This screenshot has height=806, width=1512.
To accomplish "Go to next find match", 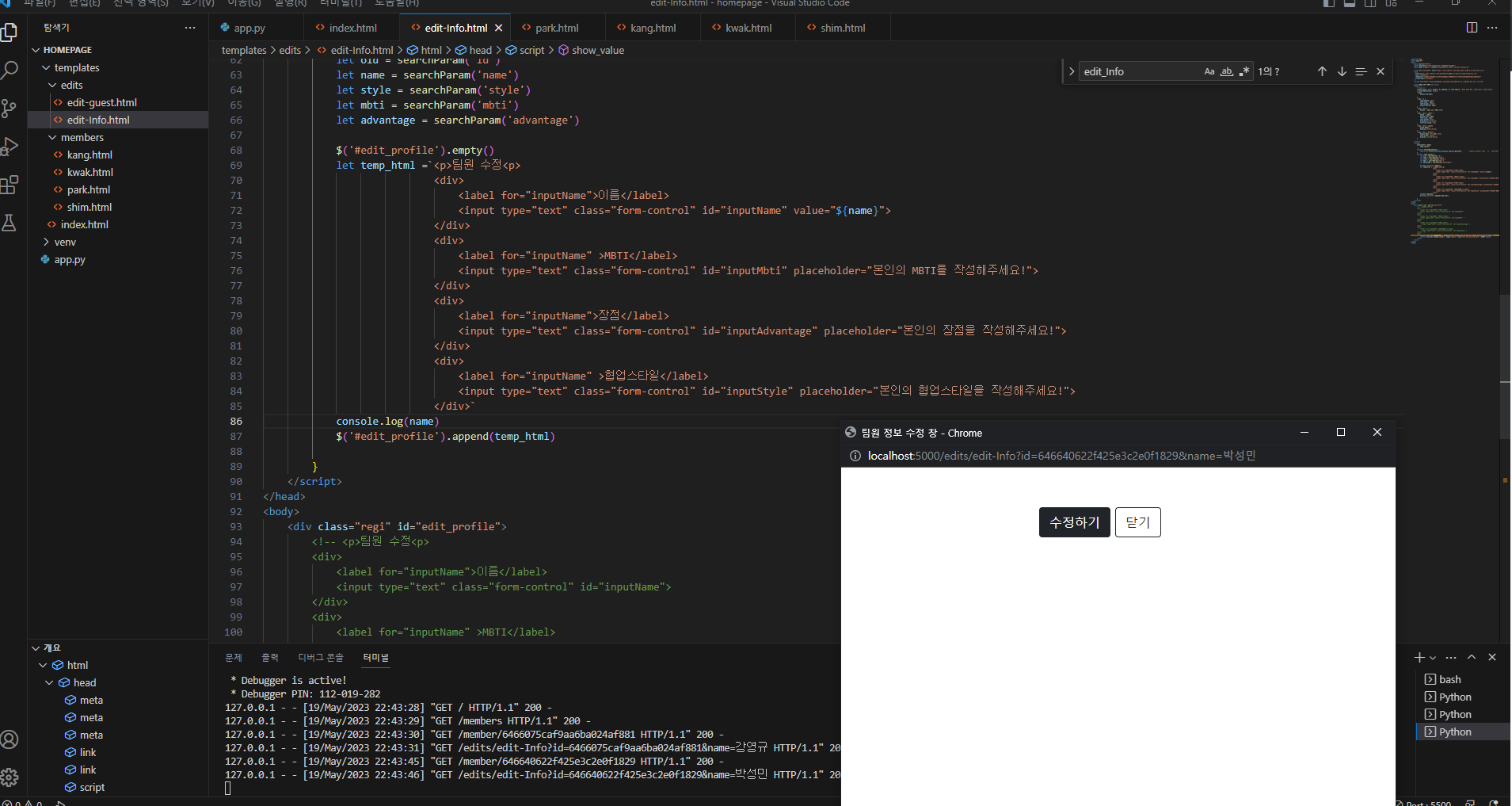I will (1342, 71).
